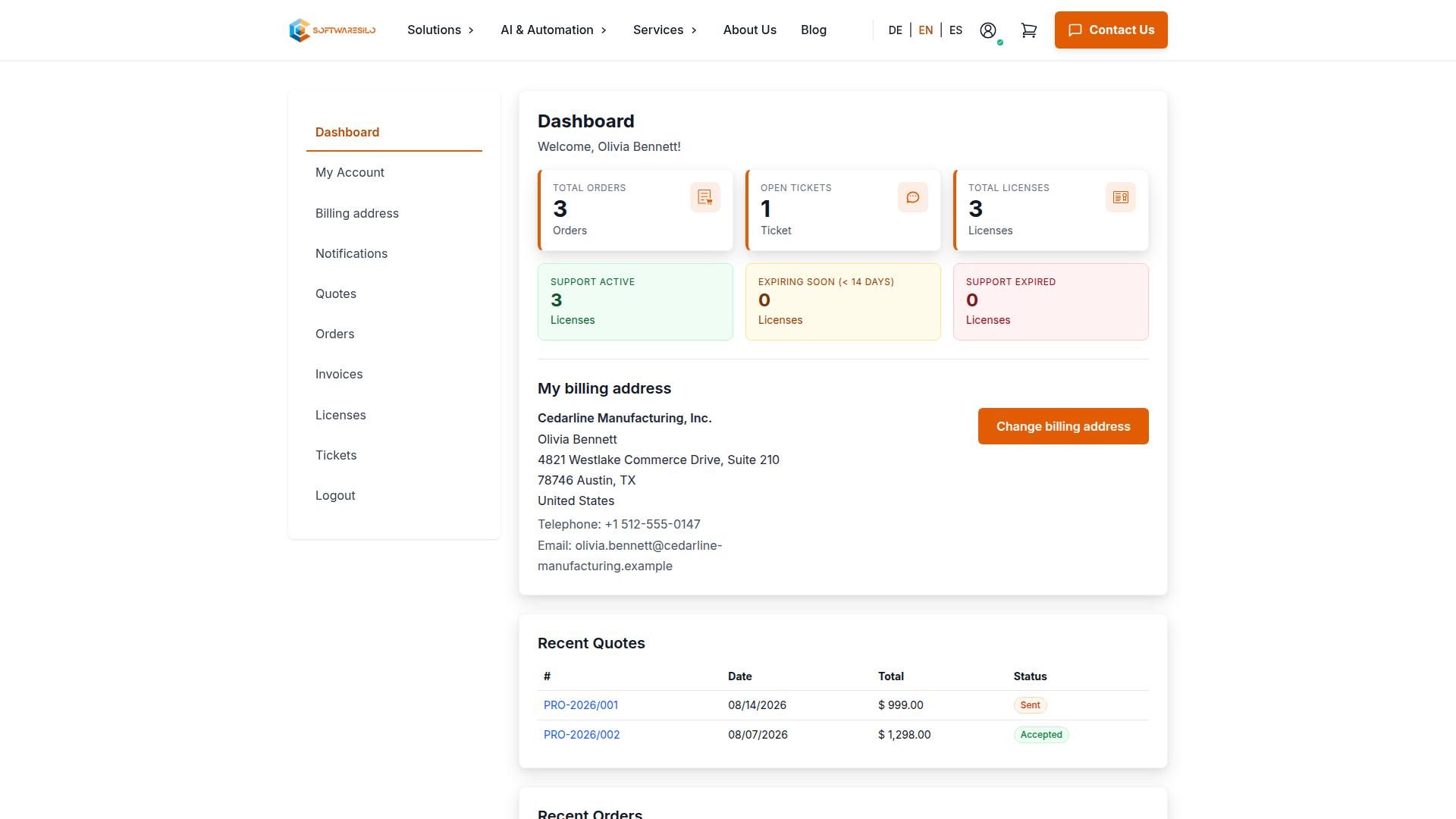This screenshot has width=1456, height=819.
Task: Switch language to DE
Action: (x=896, y=30)
